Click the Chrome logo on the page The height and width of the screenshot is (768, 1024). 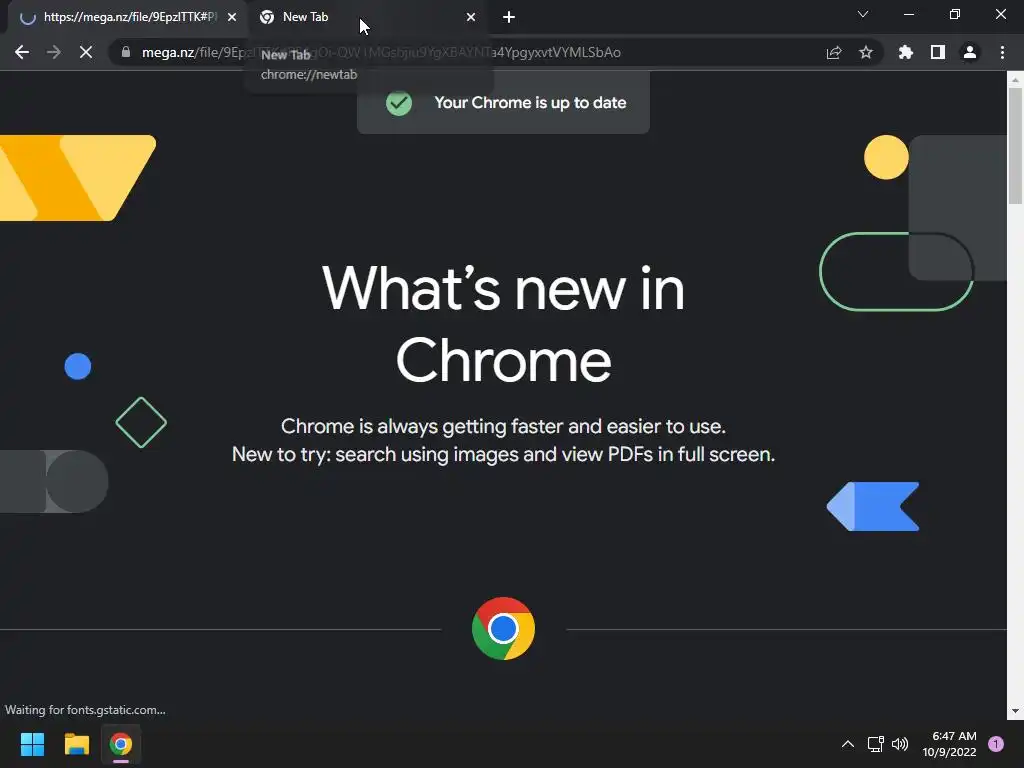click(503, 628)
